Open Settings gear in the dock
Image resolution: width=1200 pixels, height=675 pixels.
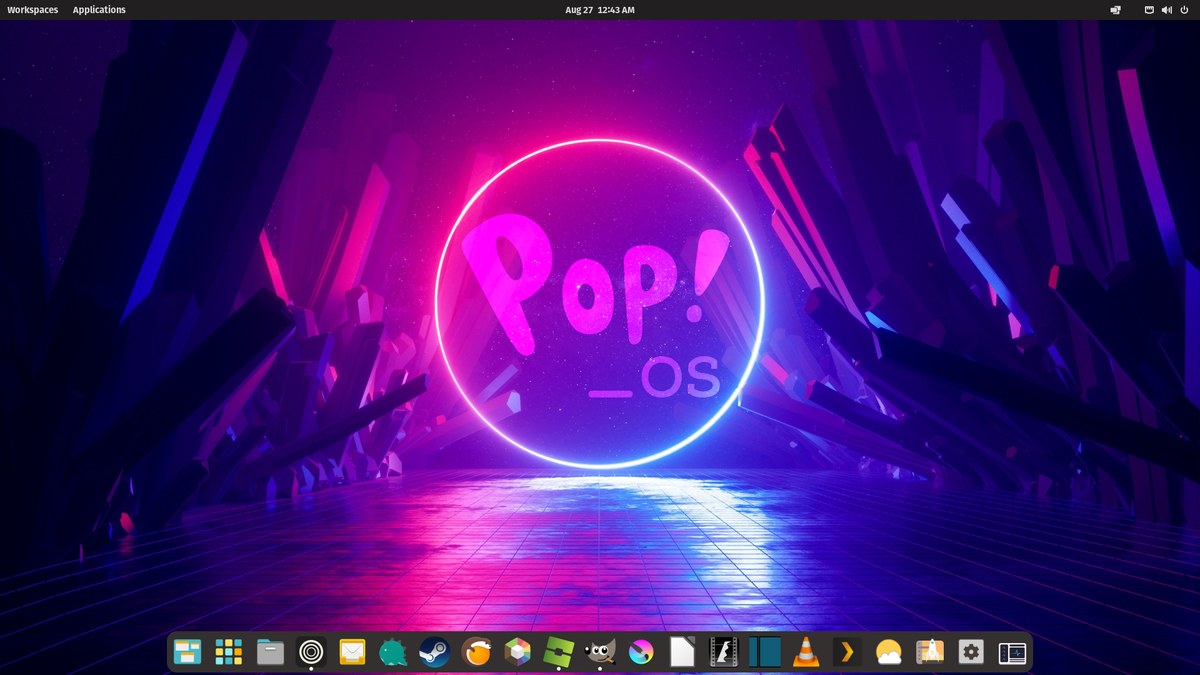click(x=970, y=653)
